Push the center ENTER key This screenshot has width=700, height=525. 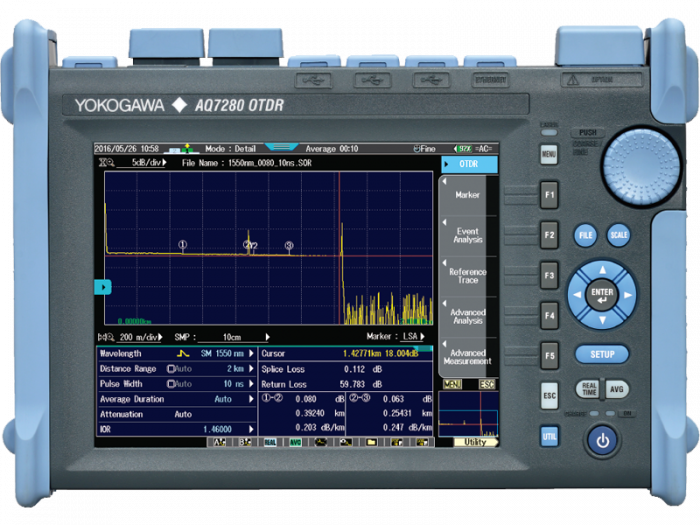point(602,295)
